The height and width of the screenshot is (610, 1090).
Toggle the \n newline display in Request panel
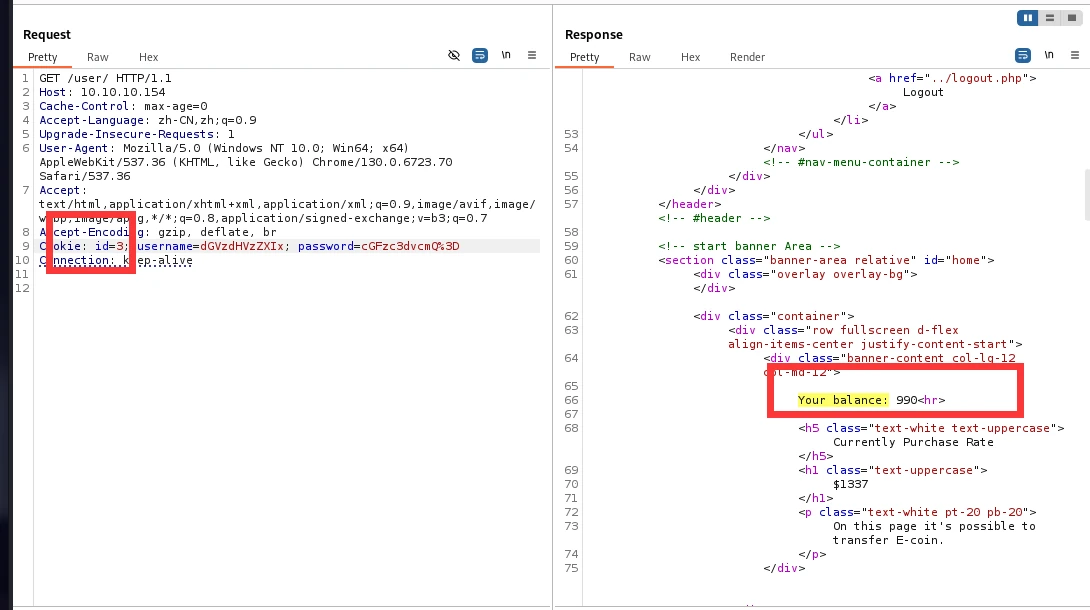click(x=506, y=56)
